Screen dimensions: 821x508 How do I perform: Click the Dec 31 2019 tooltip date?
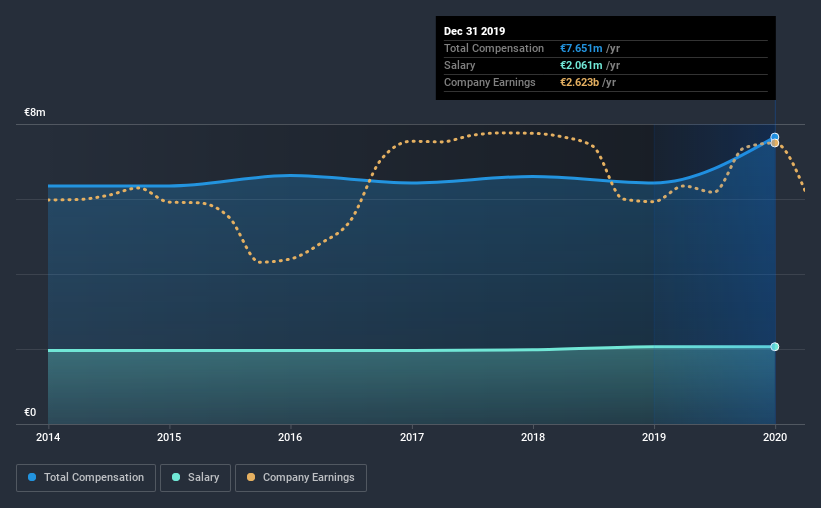[474, 31]
